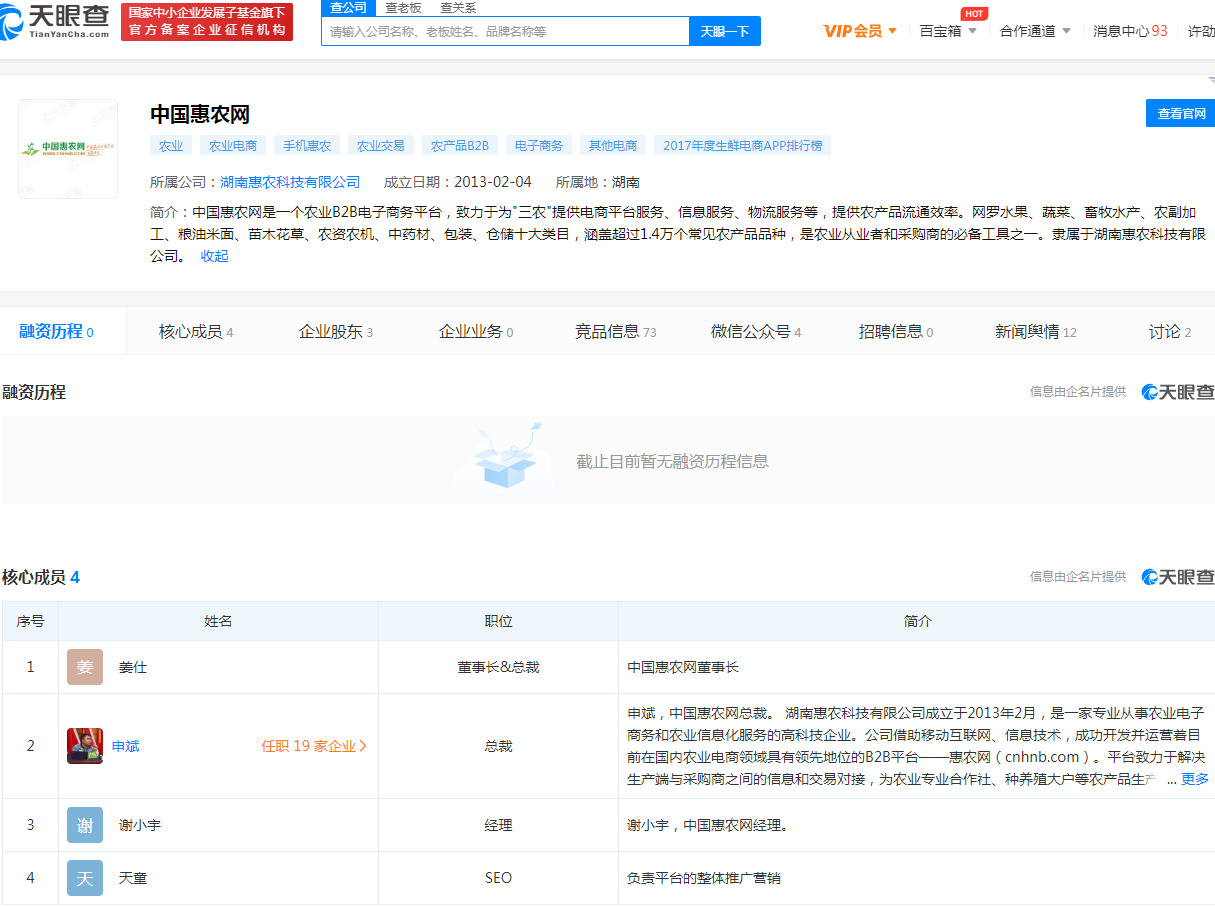This screenshot has height=907, width=1215.
Task: Click the 手机惠农 tag
Action: click(307, 146)
